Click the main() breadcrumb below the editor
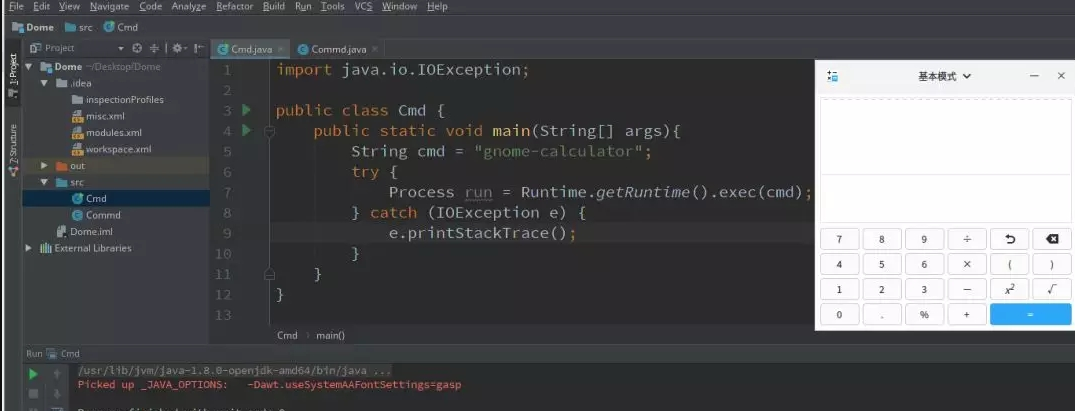Screen dimensions: 1075x411 point(330,336)
